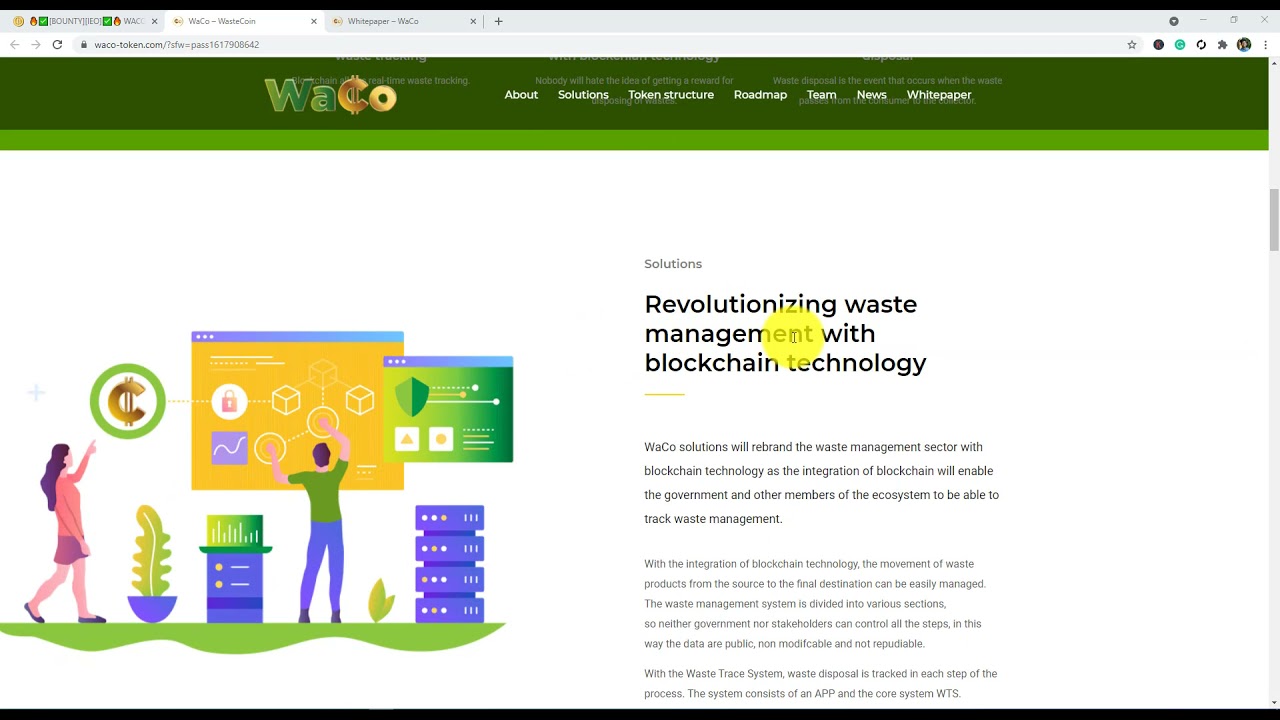
Task: Switch to the BOUNTY IEO tab
Action: (83, 21)
